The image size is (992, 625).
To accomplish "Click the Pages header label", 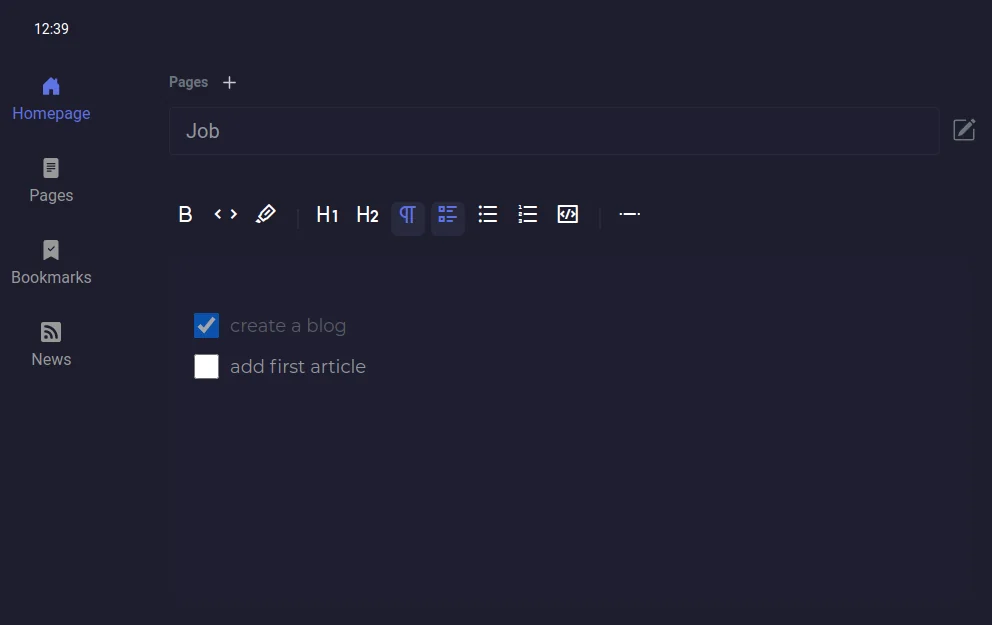I will pos(189,82).
